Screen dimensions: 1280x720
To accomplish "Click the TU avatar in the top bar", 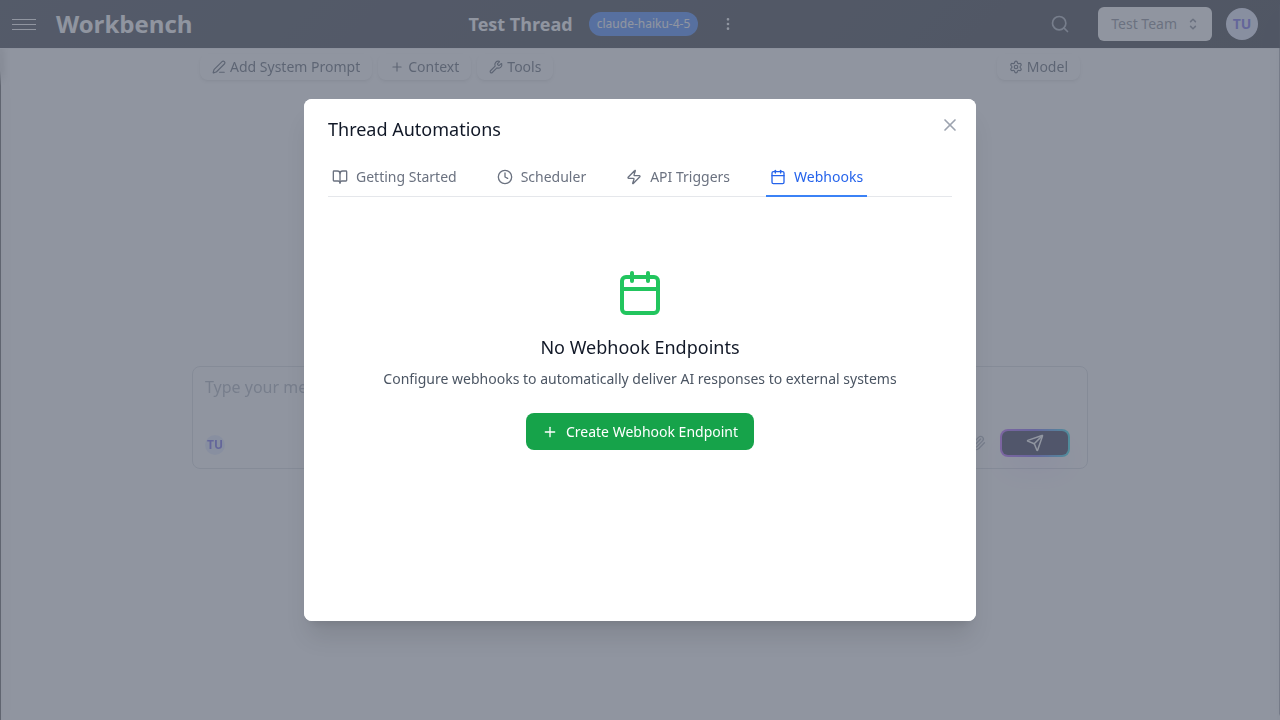I will [1241, 23].
